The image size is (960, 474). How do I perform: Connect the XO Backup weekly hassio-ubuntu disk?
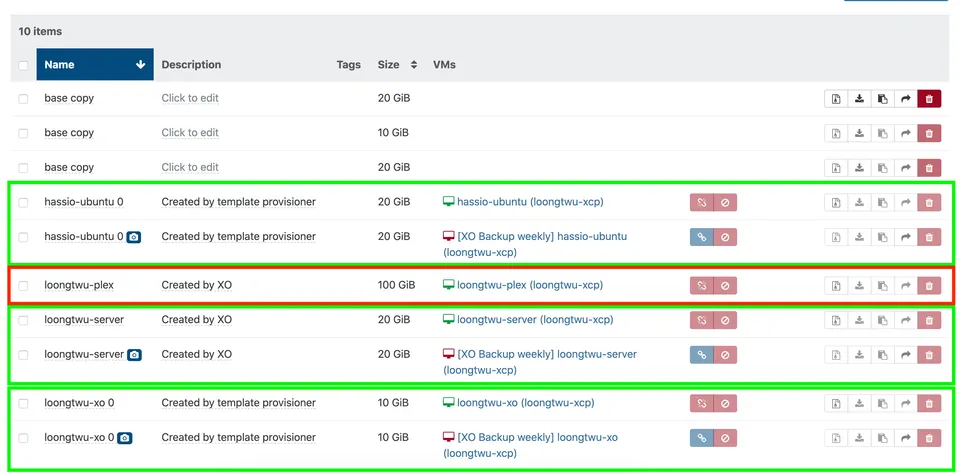[x=702, y=237]
